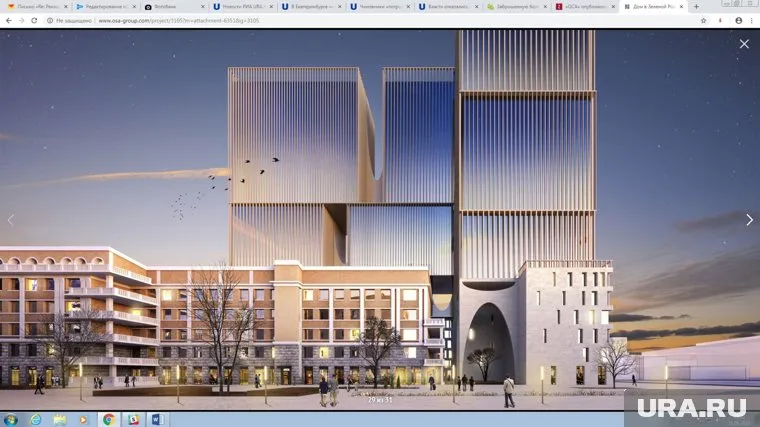Image resolution: width=760 pixels, height=427 pixels.
Task: Click the building rendering image
Action: 380,230
